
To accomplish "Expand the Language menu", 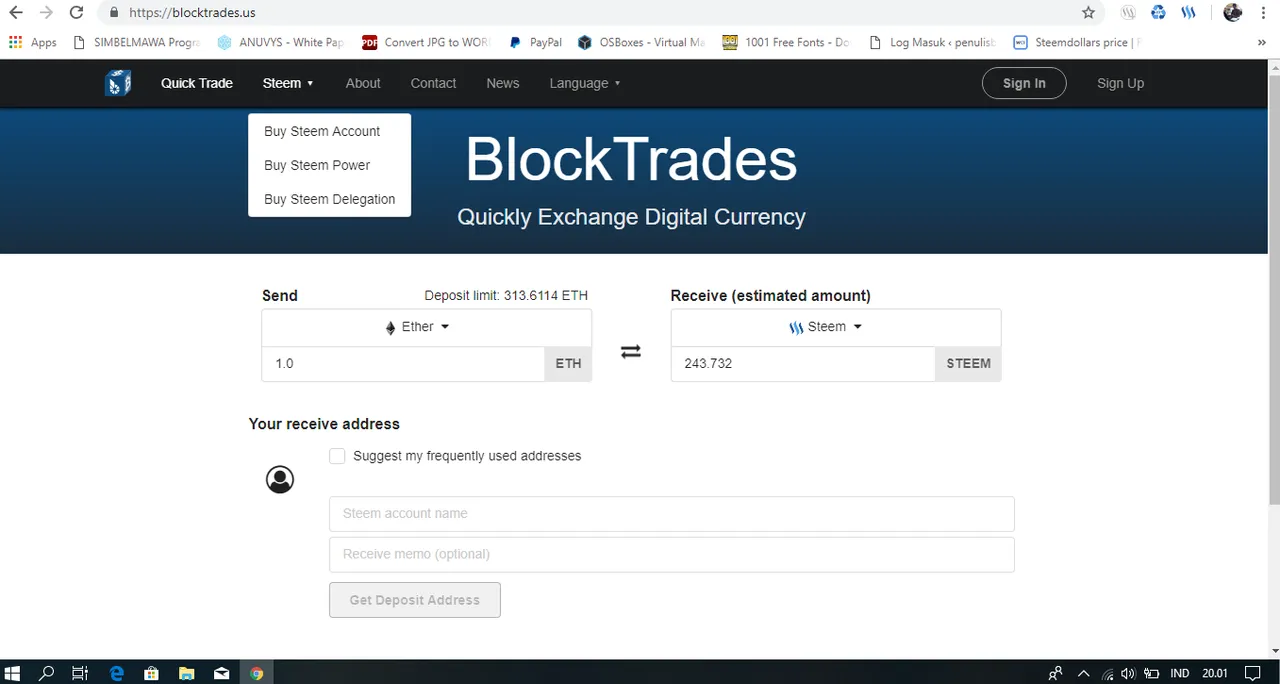I will pos(585,83).
